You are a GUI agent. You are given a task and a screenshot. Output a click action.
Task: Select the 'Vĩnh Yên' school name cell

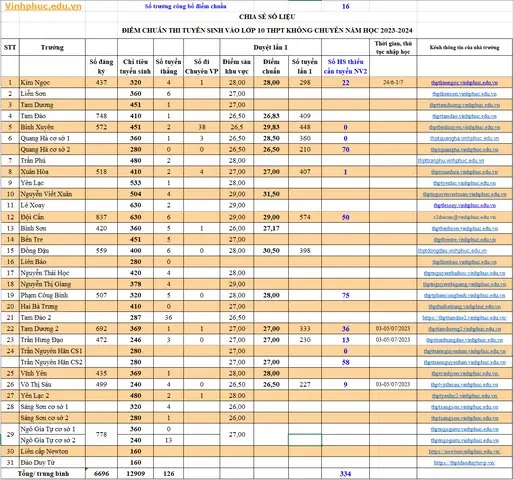tap(52, 373)
